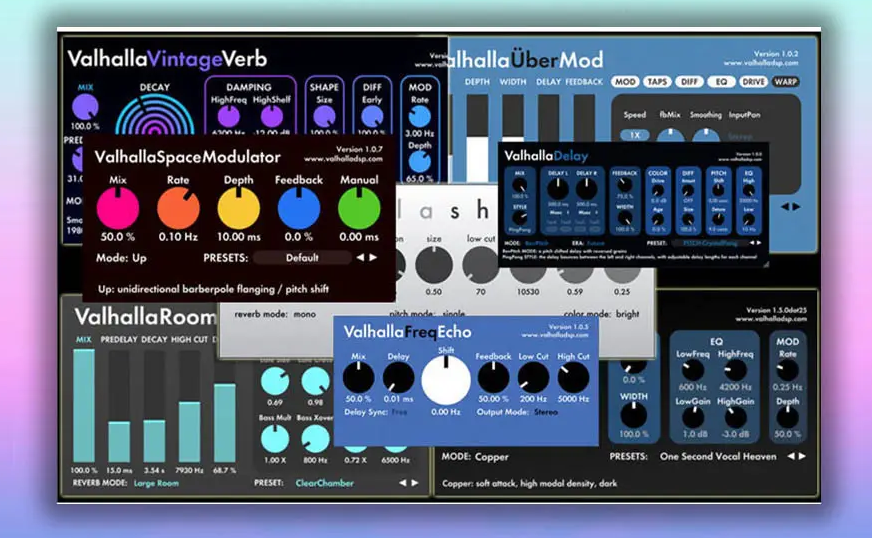
Task: Open the Copper mode selector
Action: tap(492, 457)
